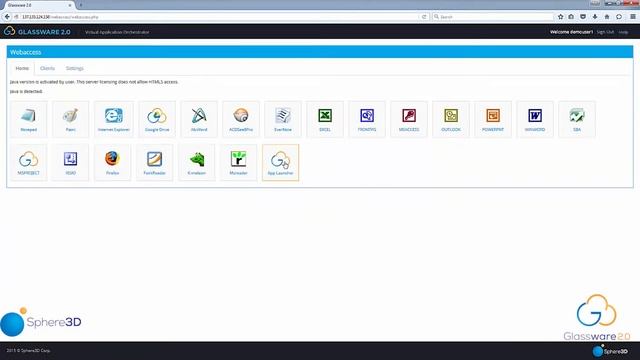Launch the MSACCESS application

409,119
